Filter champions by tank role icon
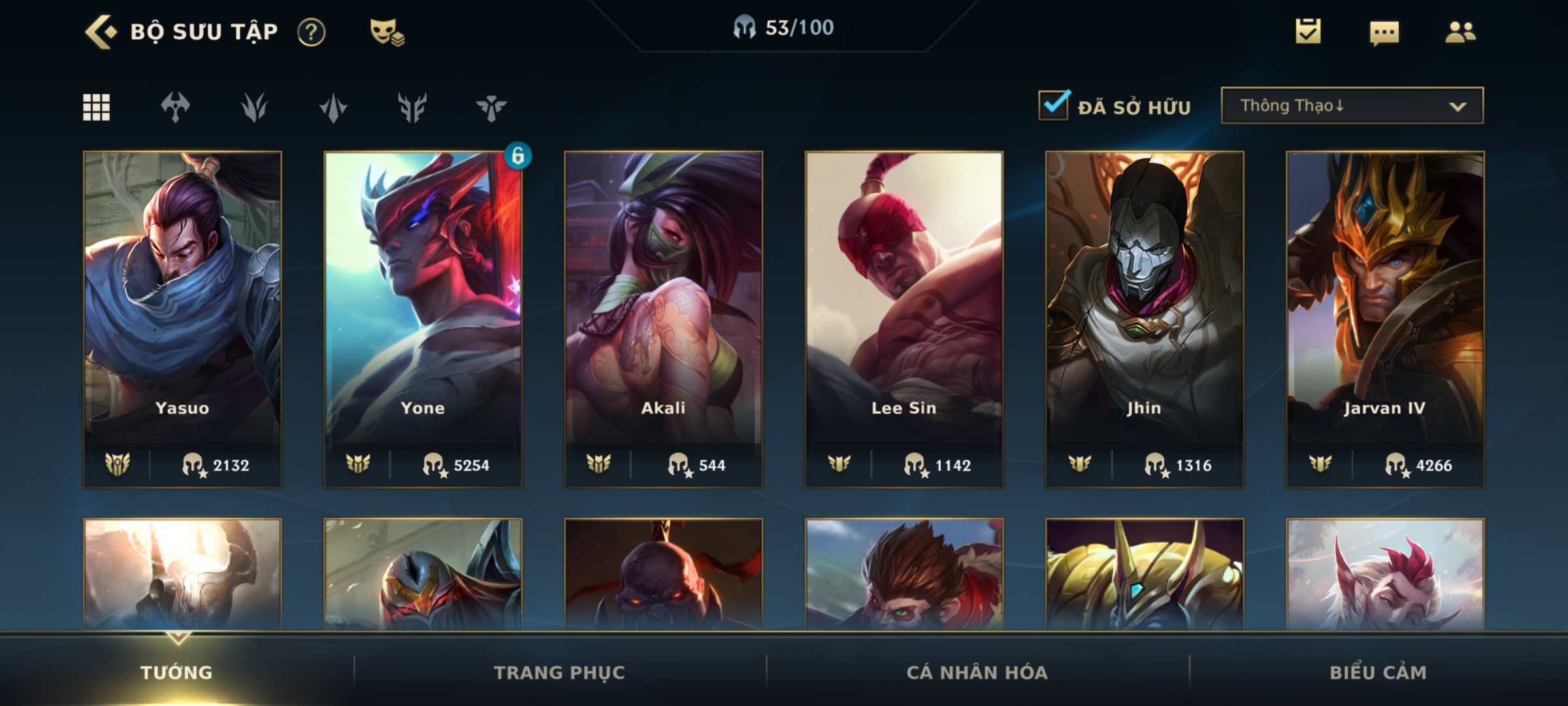Image resolution: width=1568 pixels, height=706 pixels. coord(412,107)
